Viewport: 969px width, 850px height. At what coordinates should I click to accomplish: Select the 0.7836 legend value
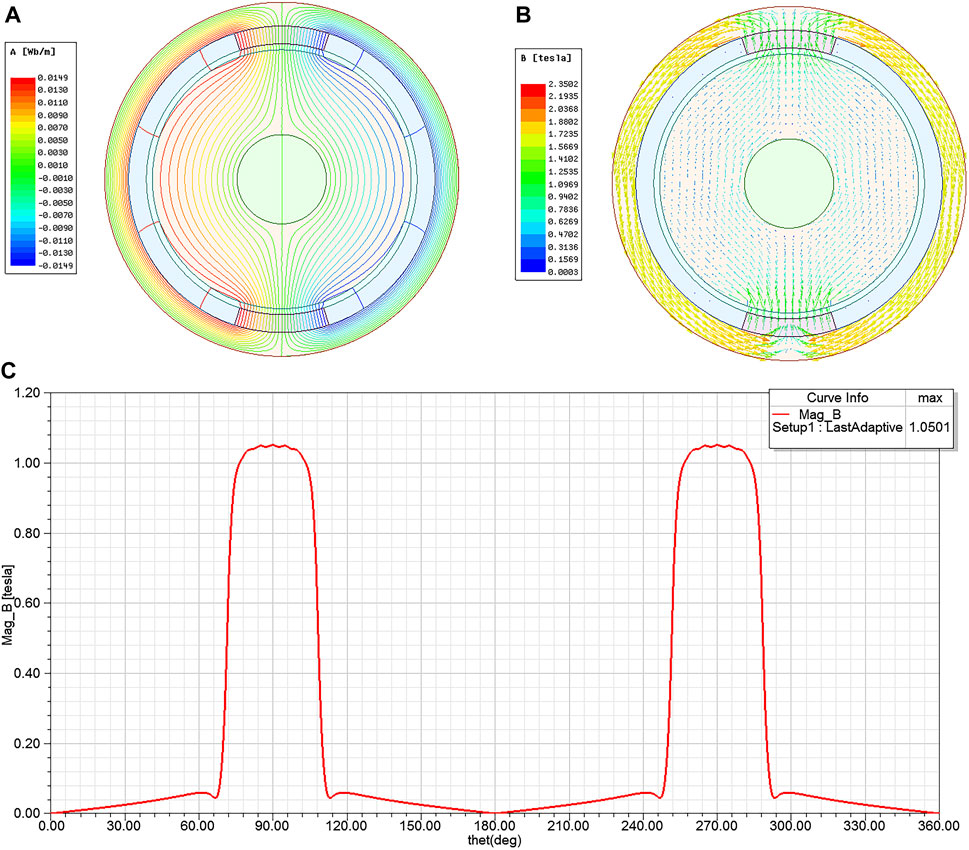coord(564,210)
